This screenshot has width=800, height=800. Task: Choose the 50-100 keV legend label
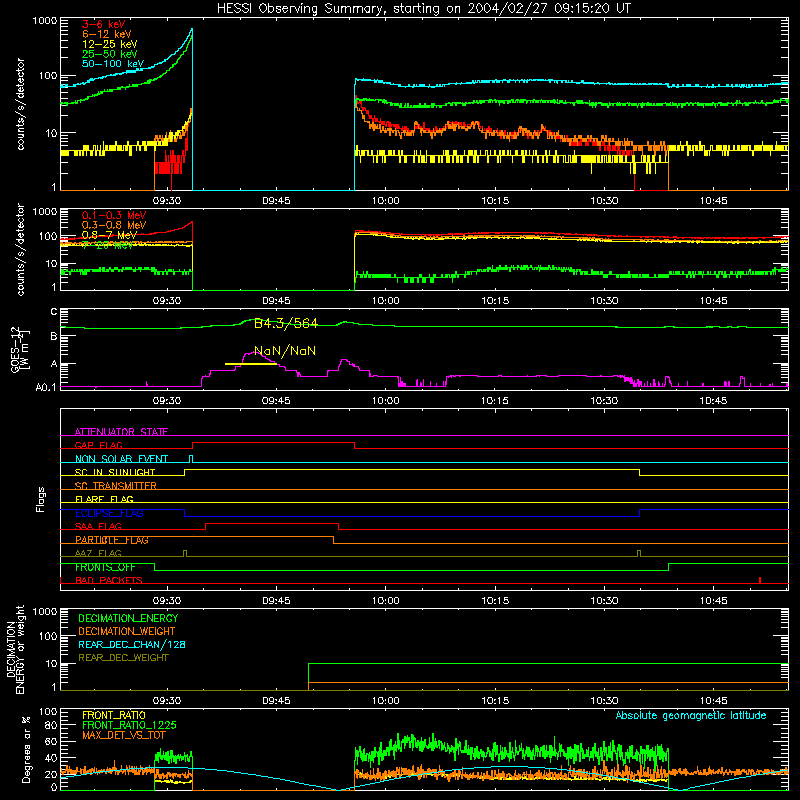point(113,64)
